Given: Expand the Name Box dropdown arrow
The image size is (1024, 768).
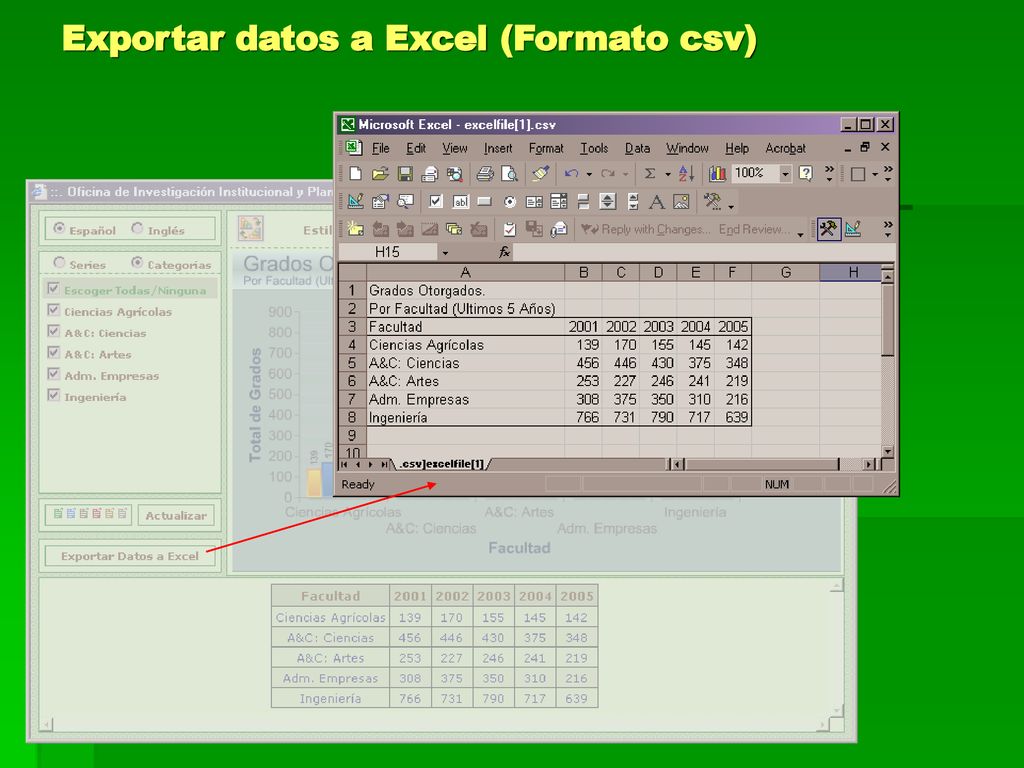Looking at the screenshot, I should [445, 253].
